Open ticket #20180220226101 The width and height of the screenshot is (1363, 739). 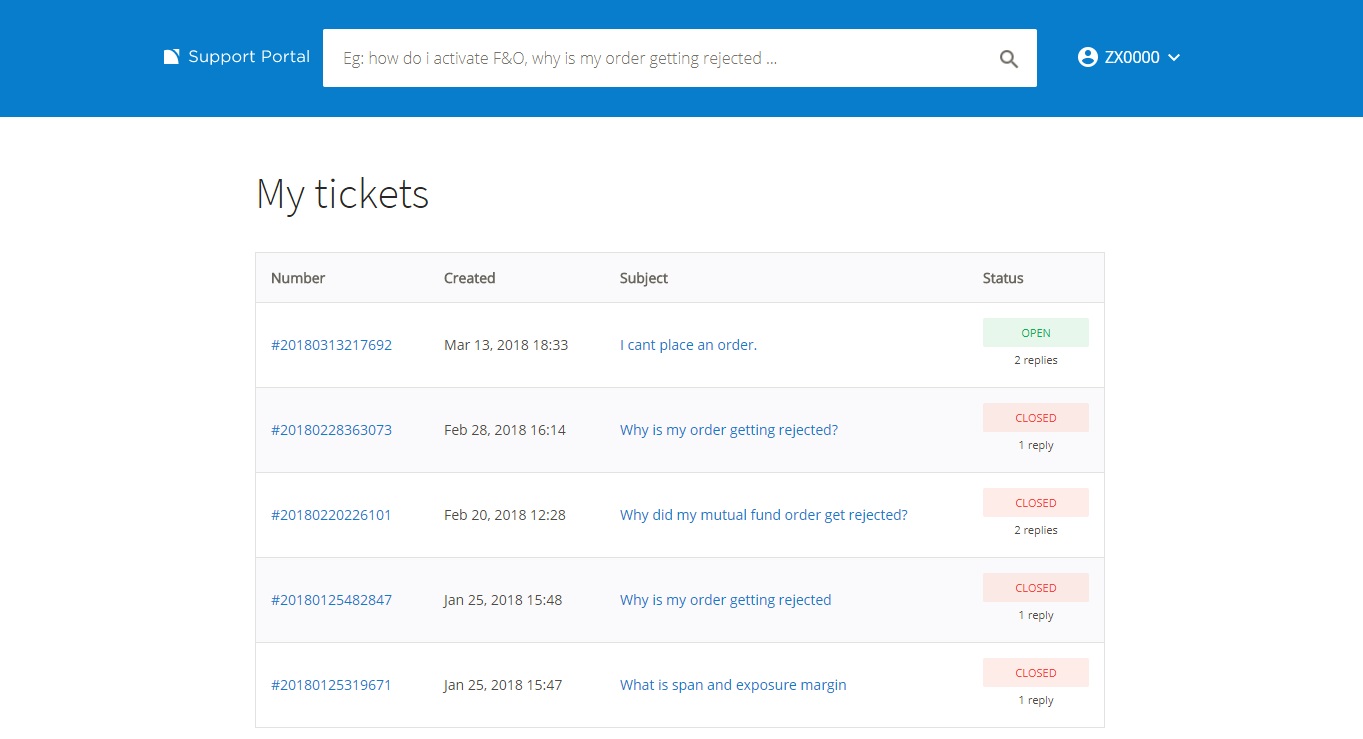click(331, 515)
